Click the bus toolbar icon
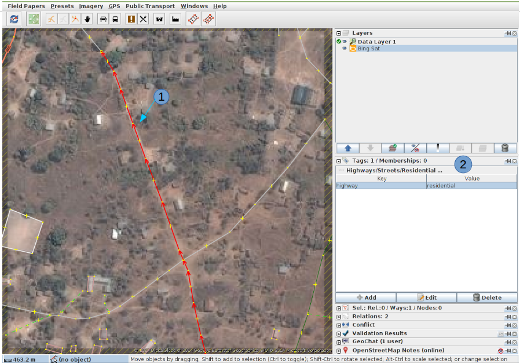The height and width of the screenshot is (364, 520). point(115,19)
